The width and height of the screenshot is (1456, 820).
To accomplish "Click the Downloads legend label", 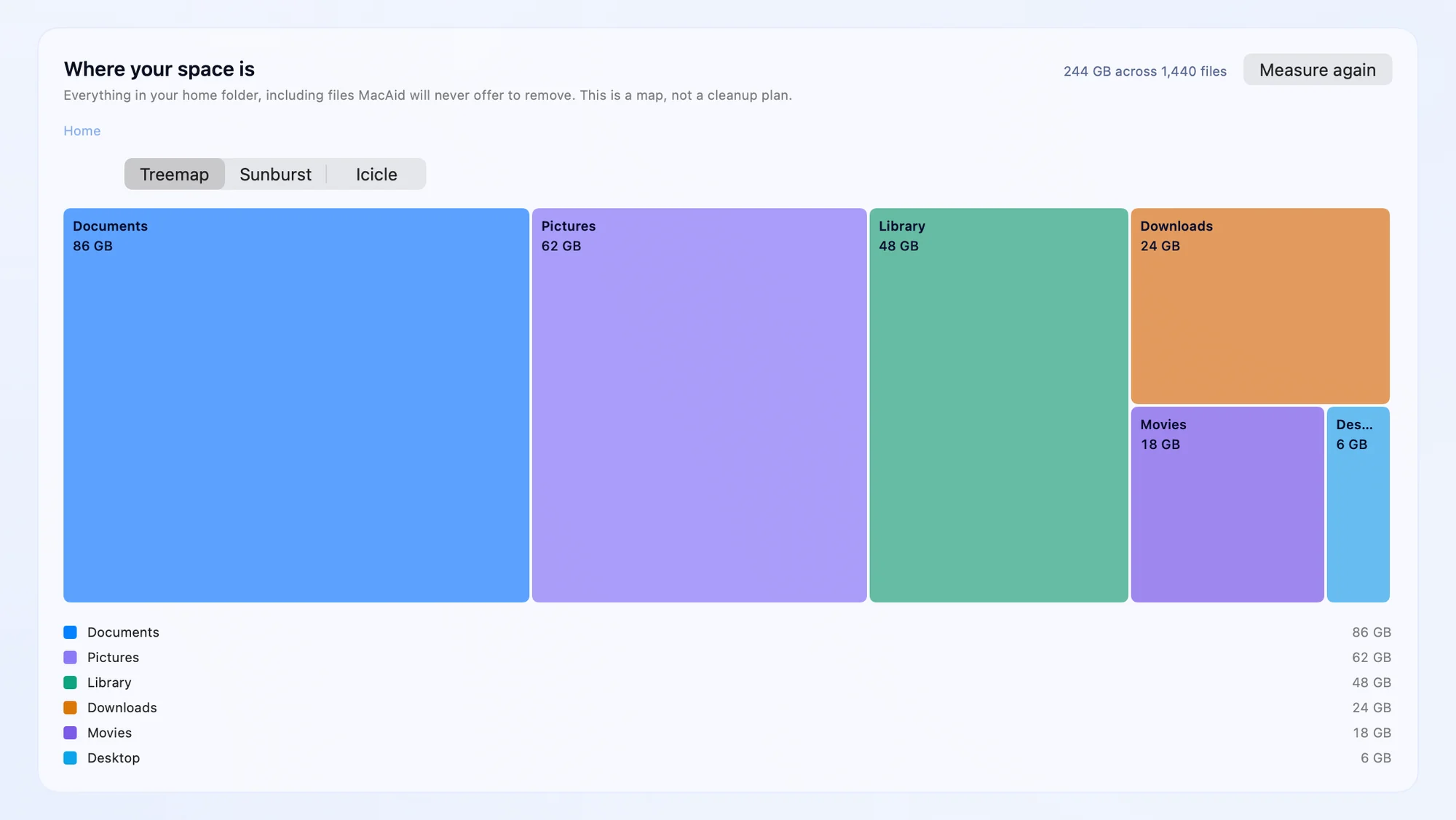I will (122, 707).
